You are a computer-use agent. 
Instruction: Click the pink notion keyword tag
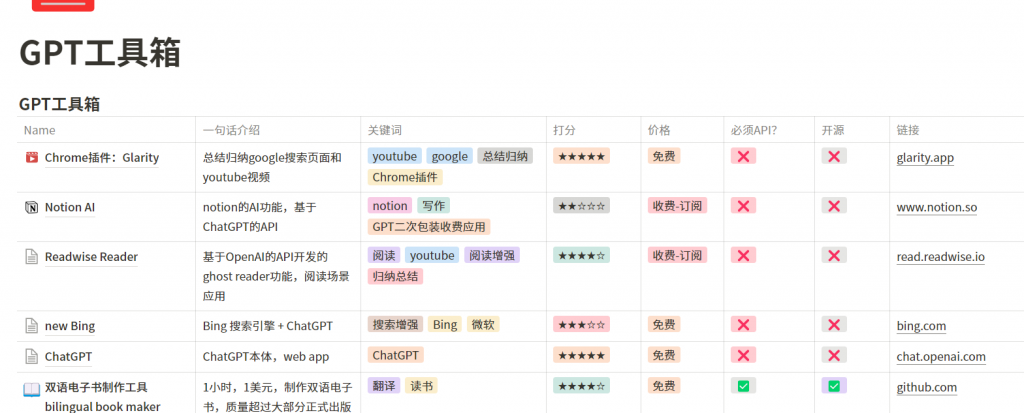[390, 206]
